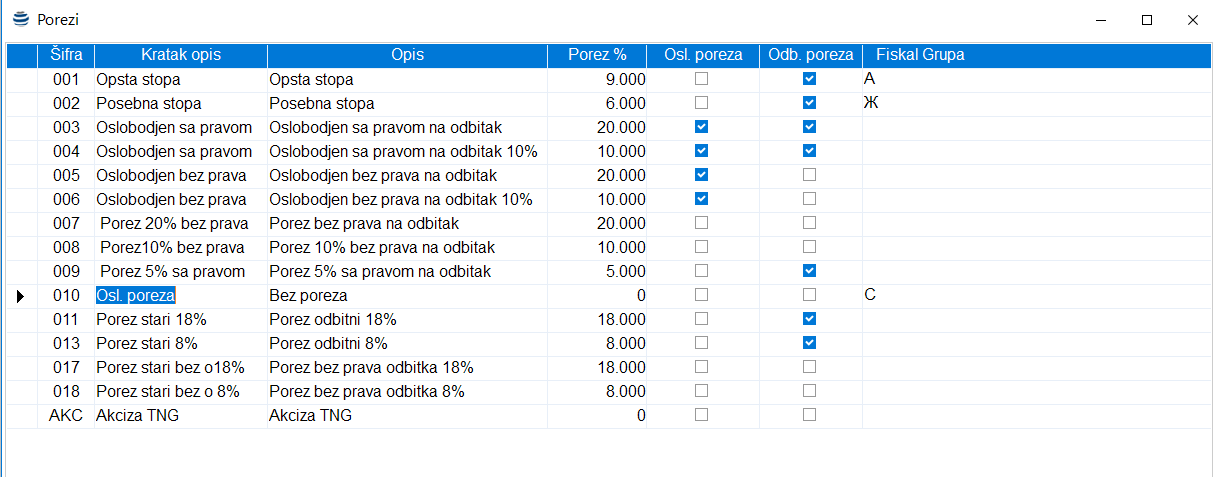The image size is (1213, 477).
Task: Enable Odb. poreza for row 010
Action: pos(810,295)
